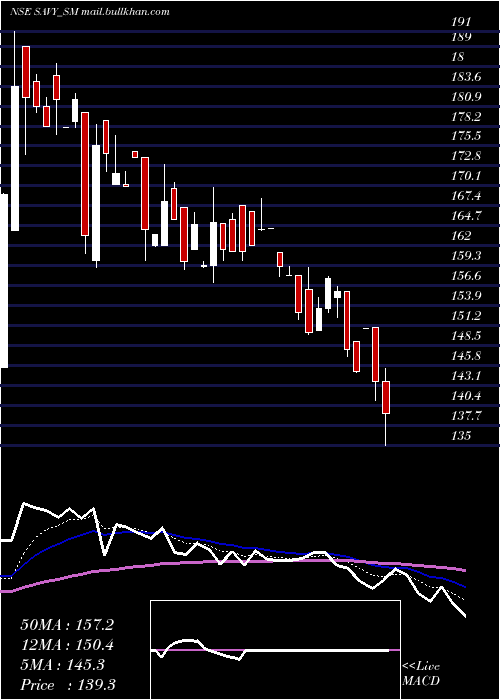This screenshot has width=500, height=700.
Task: Click the 151.2 price axis label
Action: (x=466, y=316)
